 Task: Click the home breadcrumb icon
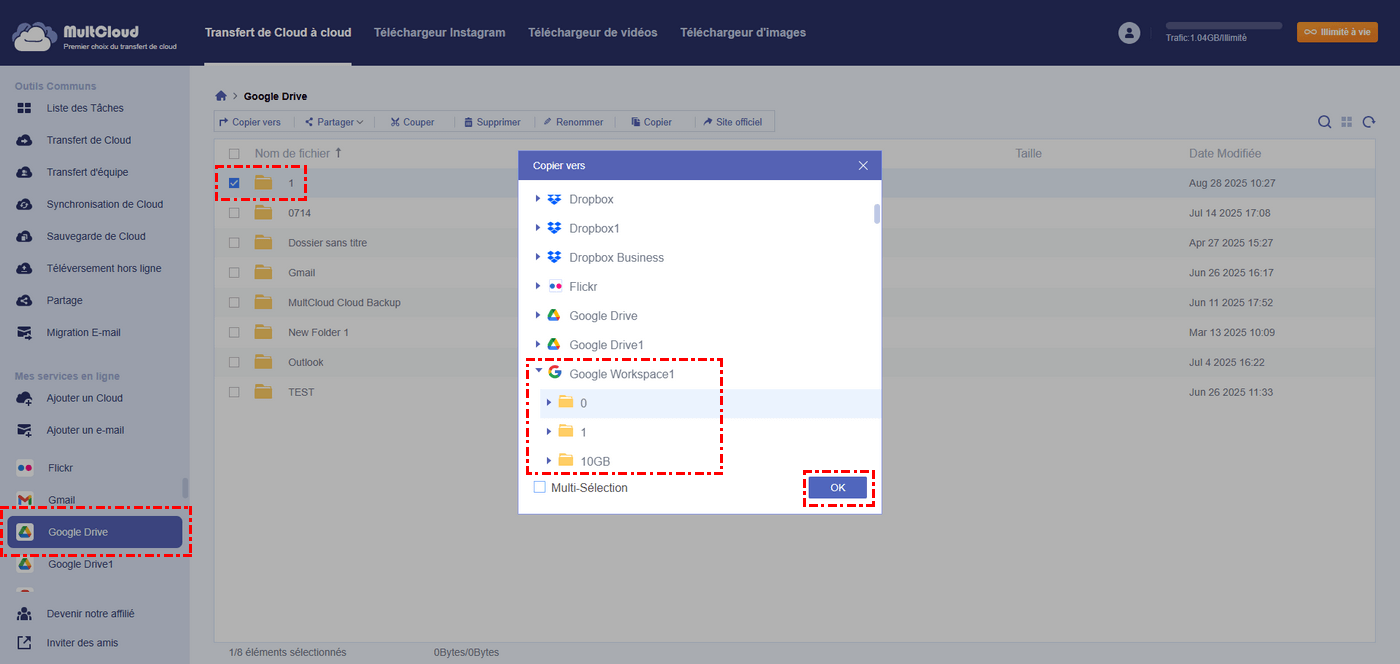221,96
